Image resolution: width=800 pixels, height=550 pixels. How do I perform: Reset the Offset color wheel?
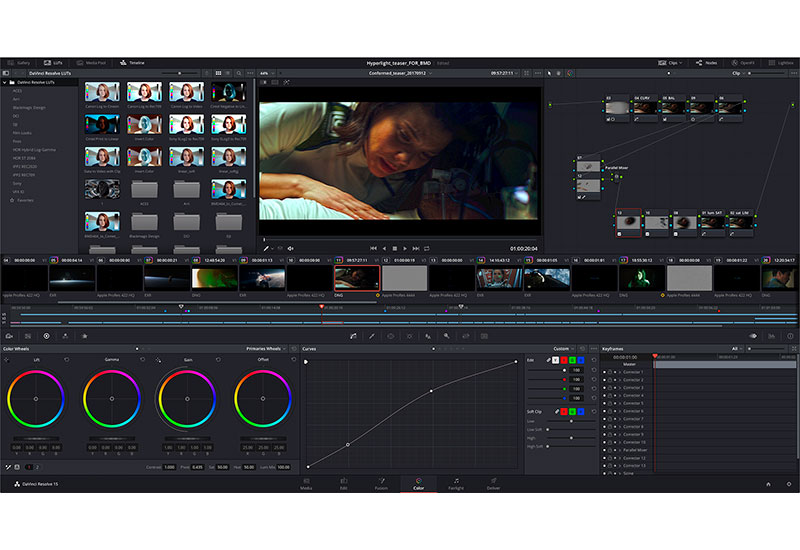tap(294, 360)
